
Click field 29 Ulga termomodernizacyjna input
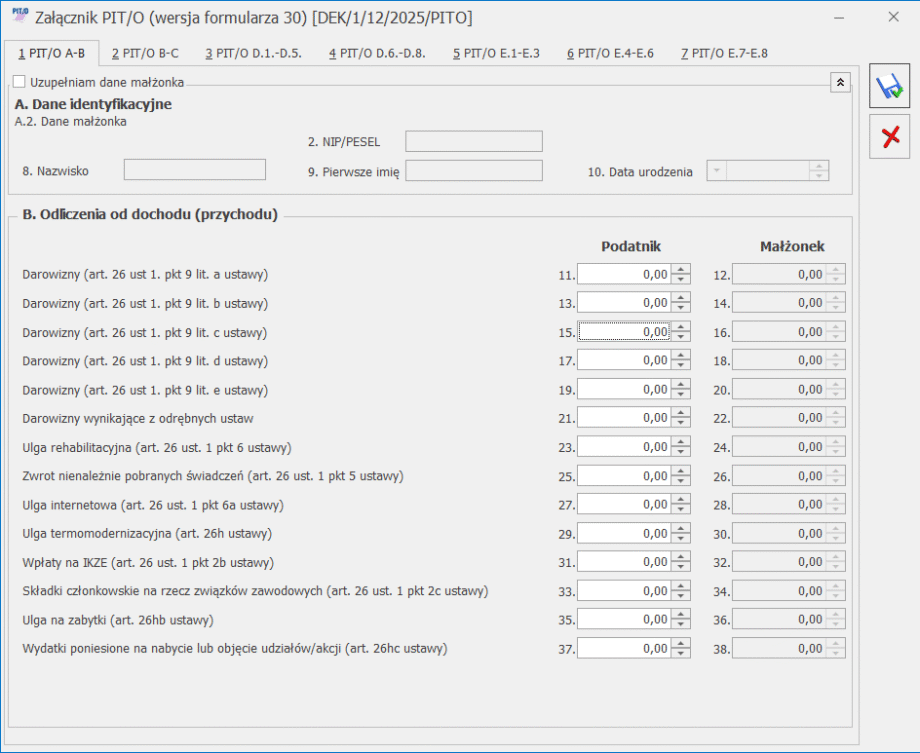pos(624,534)
